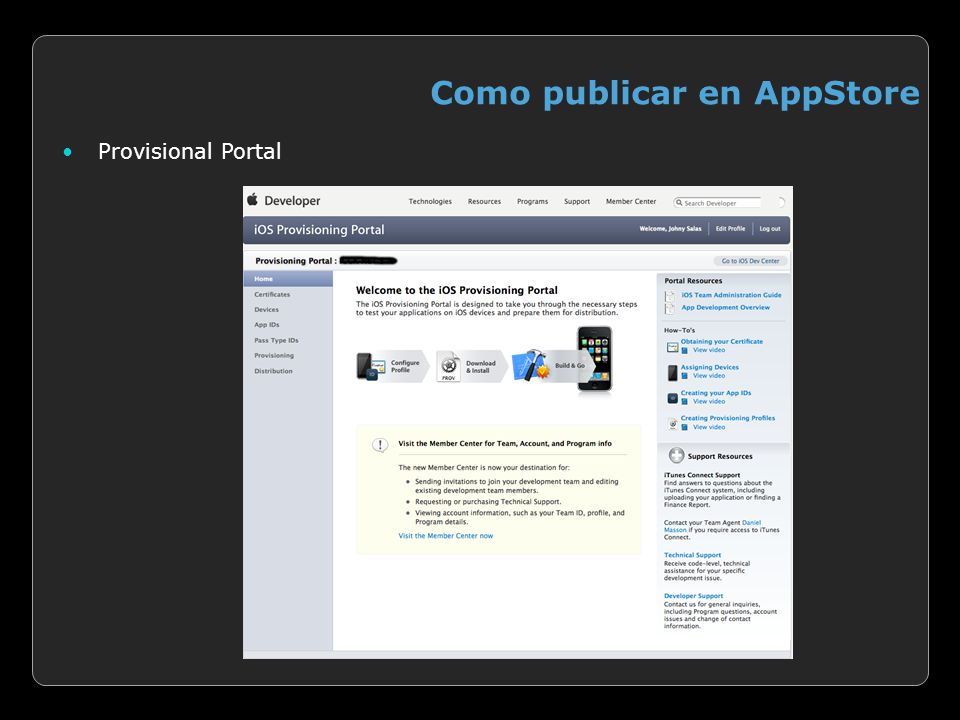Screen dimensions: 960x720
Task: Click video icon under Assigning Devices
Action: [x=684, y=377]
